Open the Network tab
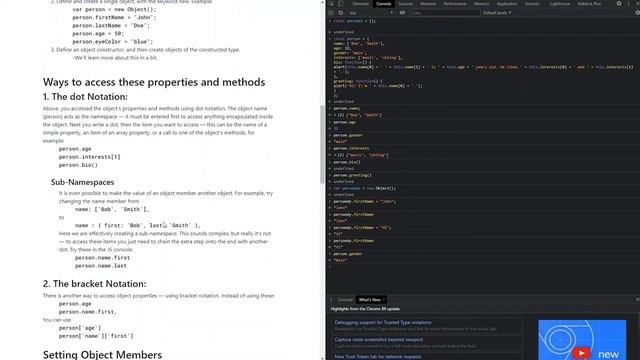Image resolution: width=640 pixels, height=360 pixels. click(x=428, y=4)
